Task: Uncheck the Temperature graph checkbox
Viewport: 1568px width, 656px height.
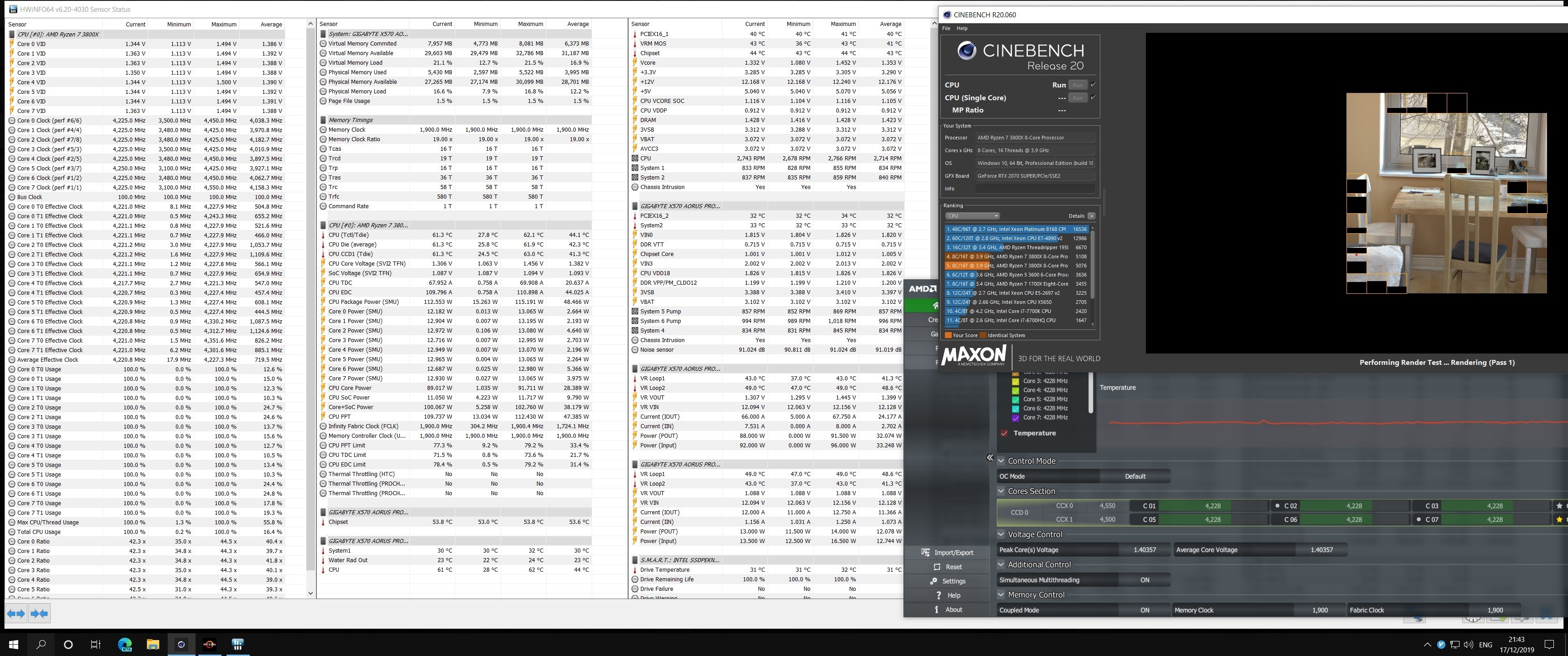Action: [1004, 433]
